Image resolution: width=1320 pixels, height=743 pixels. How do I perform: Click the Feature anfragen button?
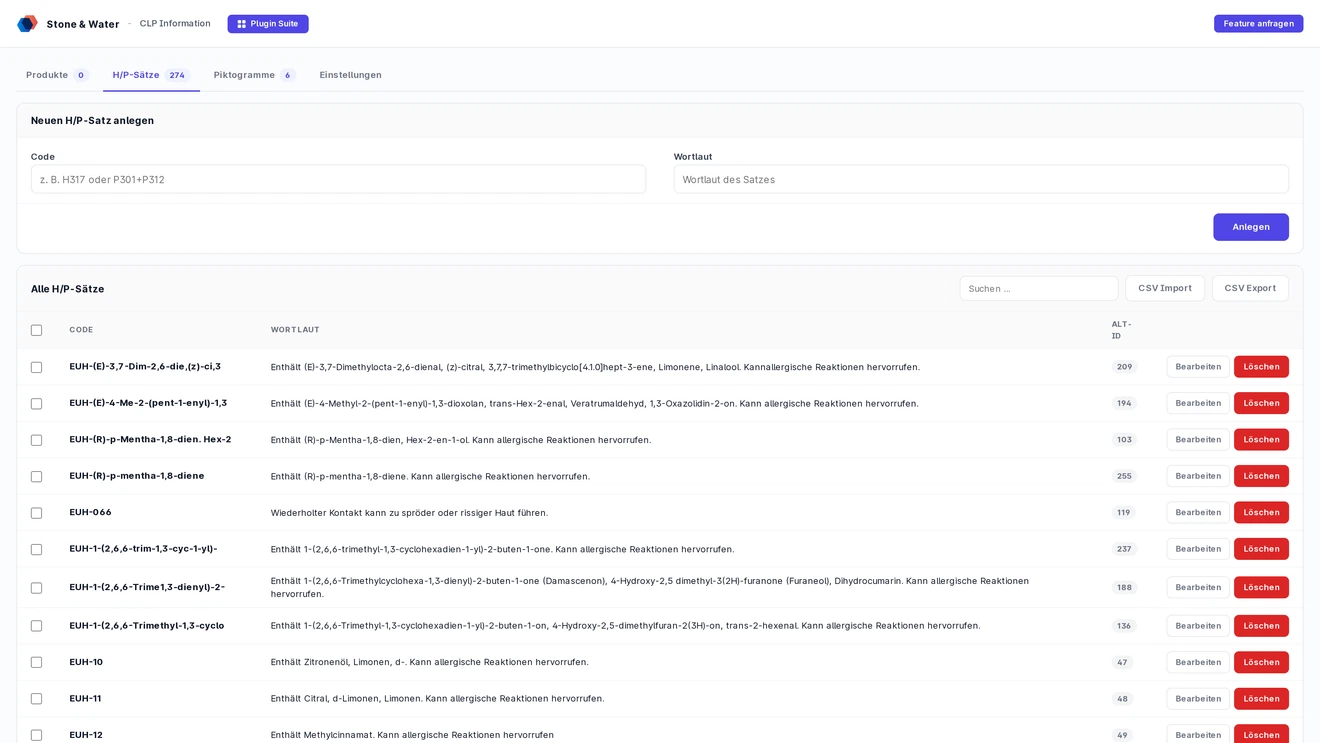point(1258,24)
